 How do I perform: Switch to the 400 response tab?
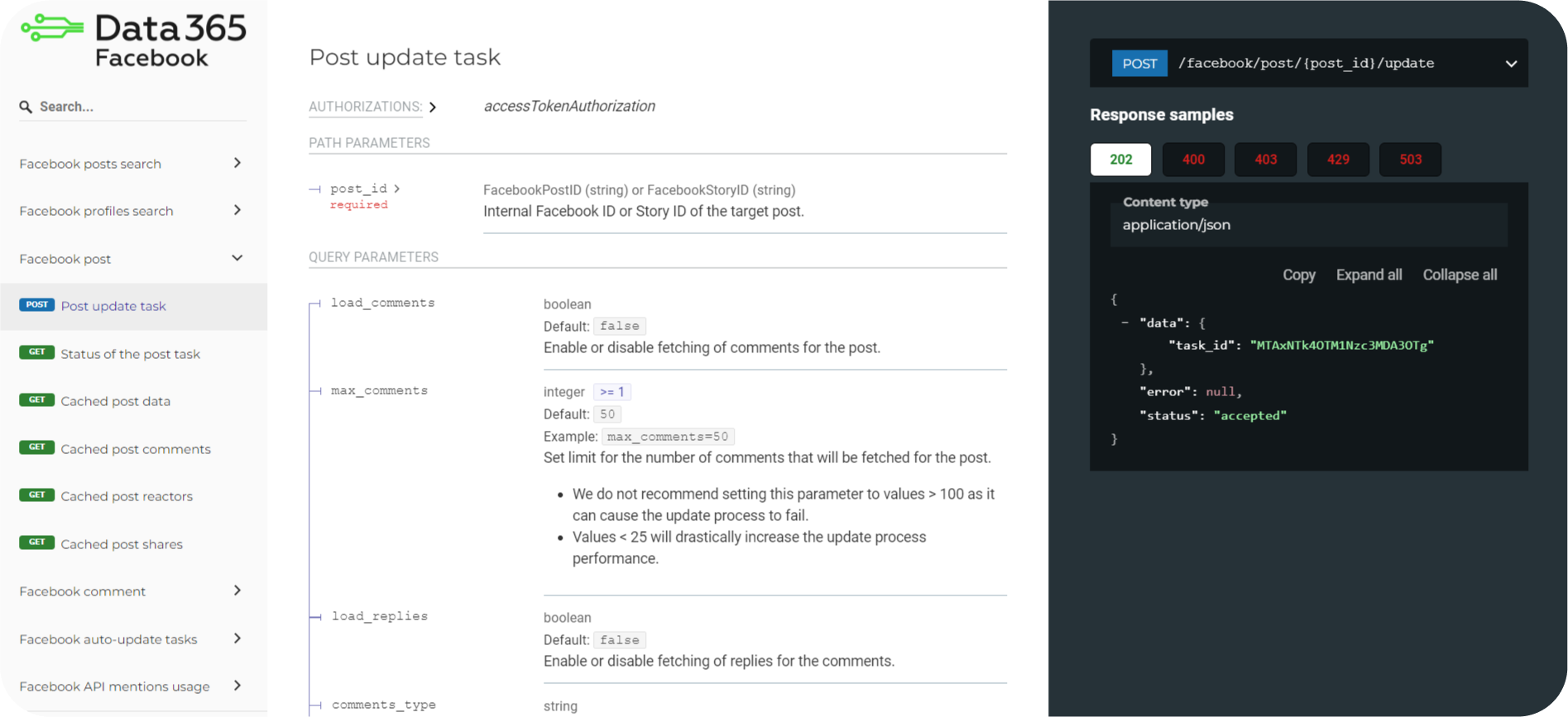[1193, 160]
